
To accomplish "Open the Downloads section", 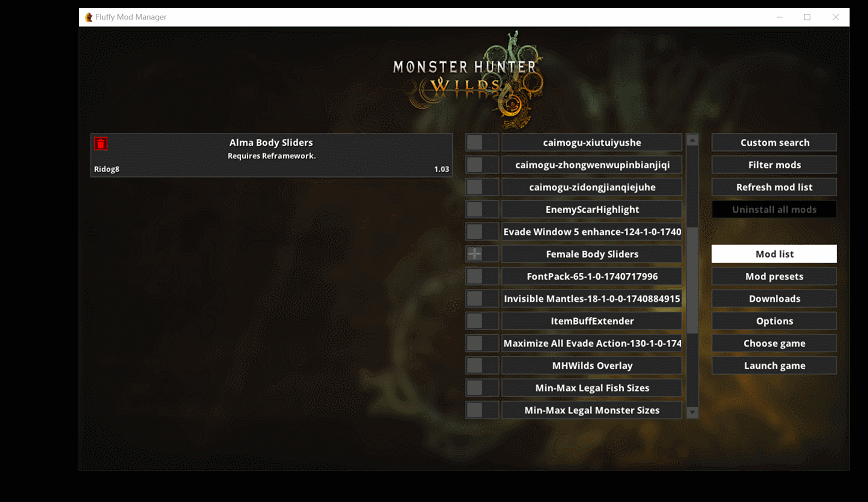I will coord(774,298).
